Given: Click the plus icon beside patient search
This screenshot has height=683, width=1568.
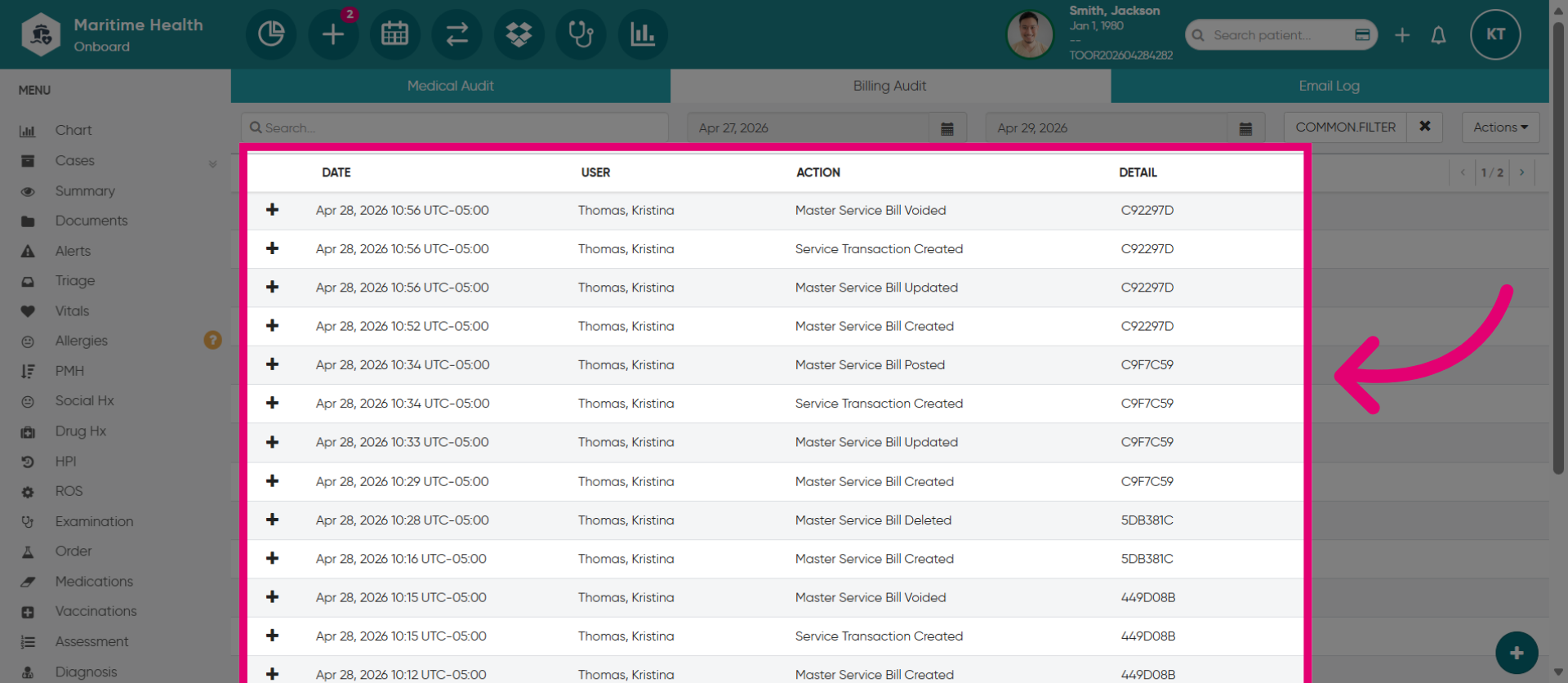Looking at the screenshot, I should point(1402,35).
